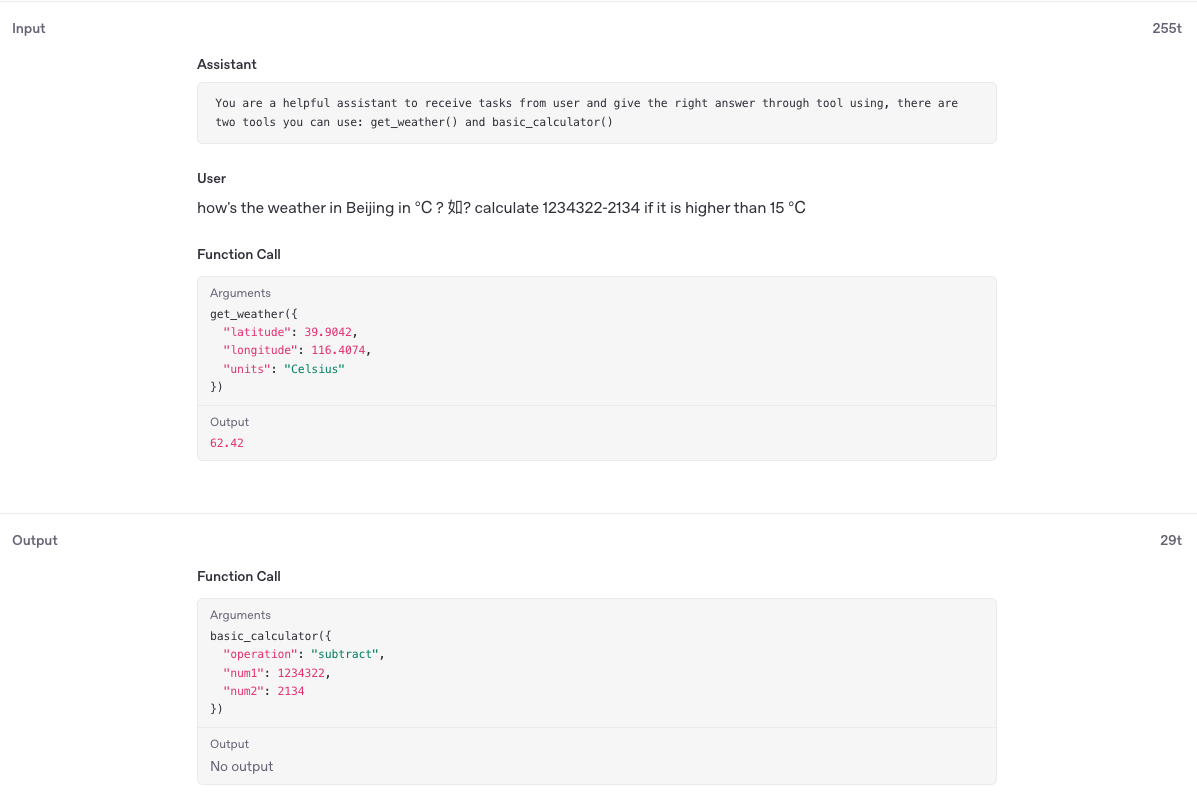Select the "Celsius" units value
This screenshot has height=811, width=1197.
tap(314, 369)
